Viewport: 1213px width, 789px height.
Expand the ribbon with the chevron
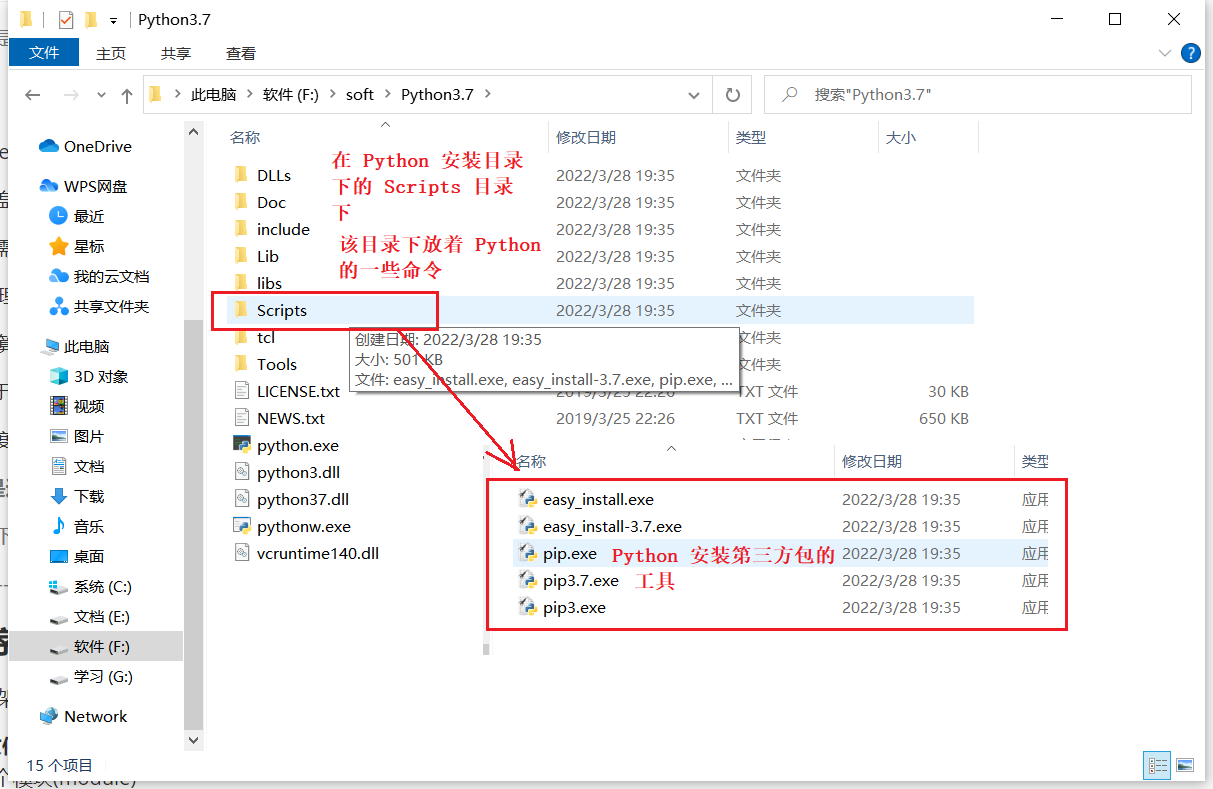point(1165,53)
